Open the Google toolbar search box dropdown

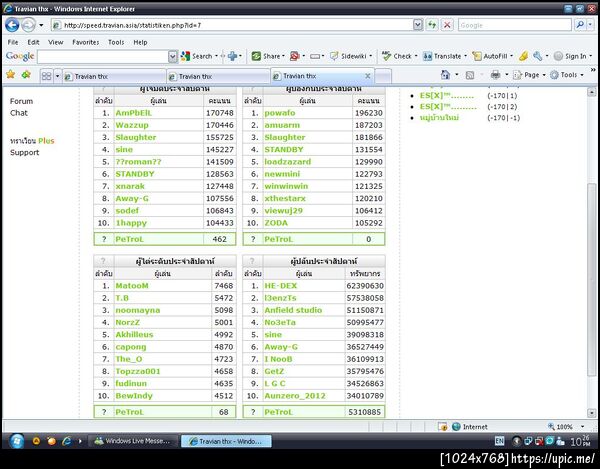click(x=173, y=57)
